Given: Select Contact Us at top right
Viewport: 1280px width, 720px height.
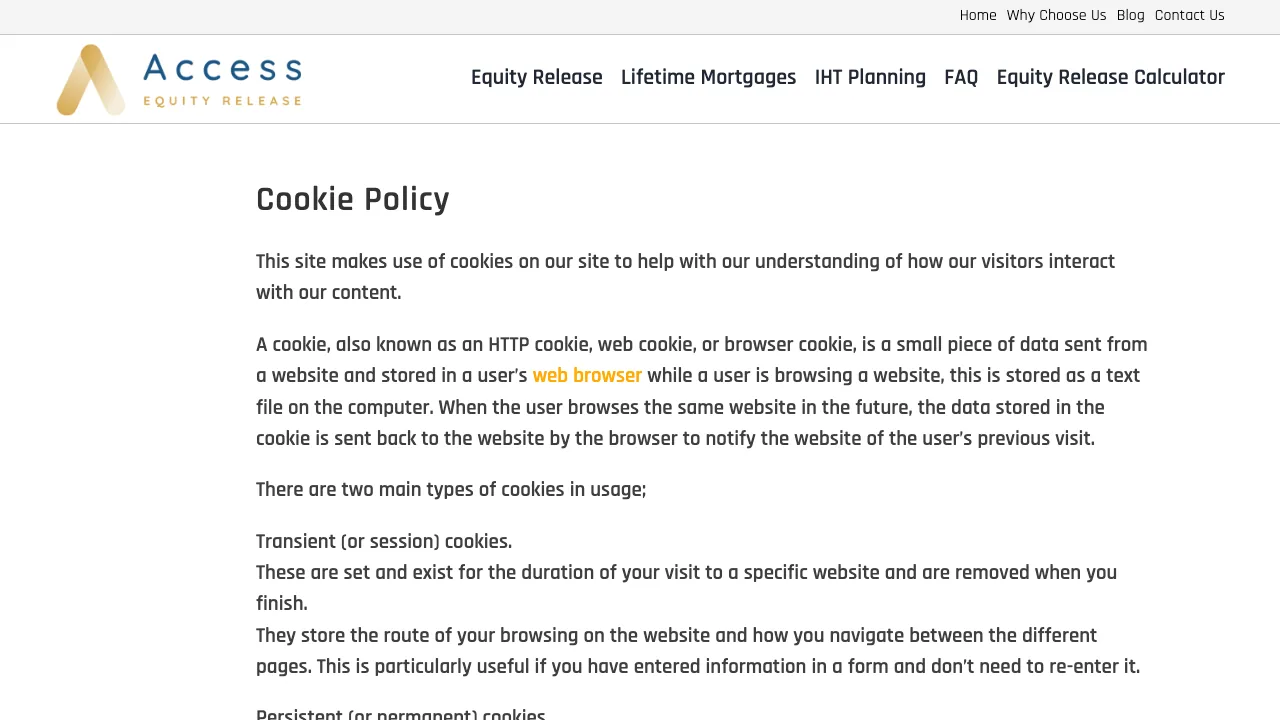Looking at the screenshot, I should (x=1189, y=15).
